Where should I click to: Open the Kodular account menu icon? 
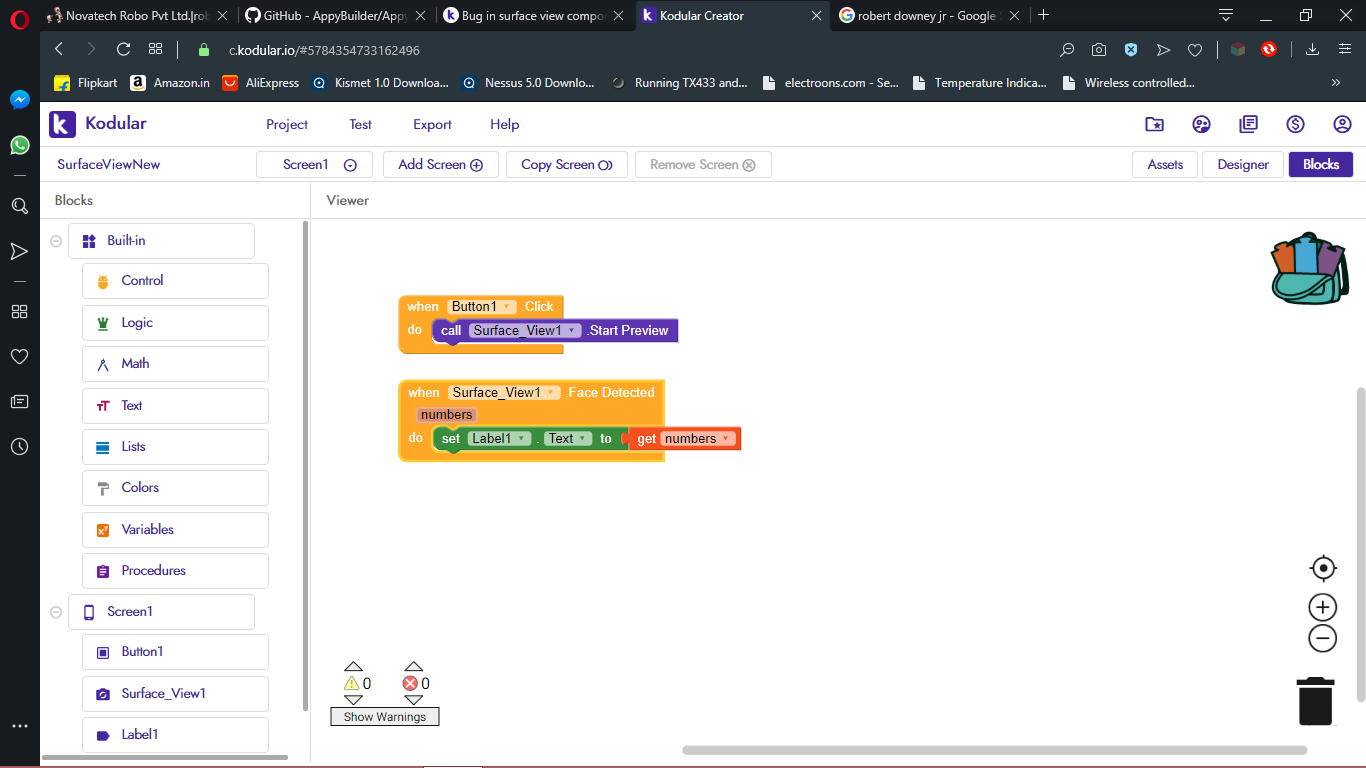(1342, 124)
